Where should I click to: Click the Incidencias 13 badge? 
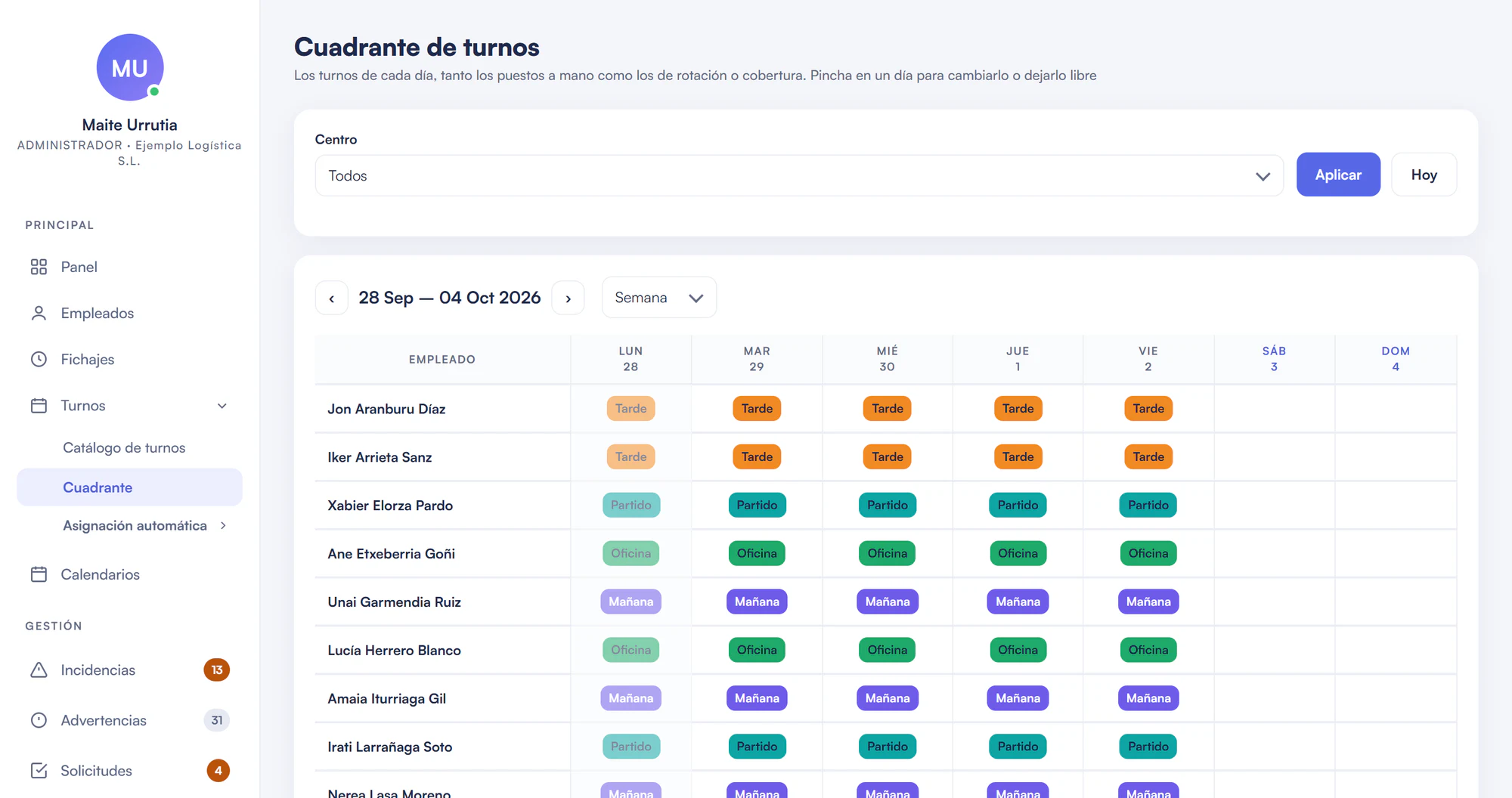pyautogui.click(x=217, y=670)
